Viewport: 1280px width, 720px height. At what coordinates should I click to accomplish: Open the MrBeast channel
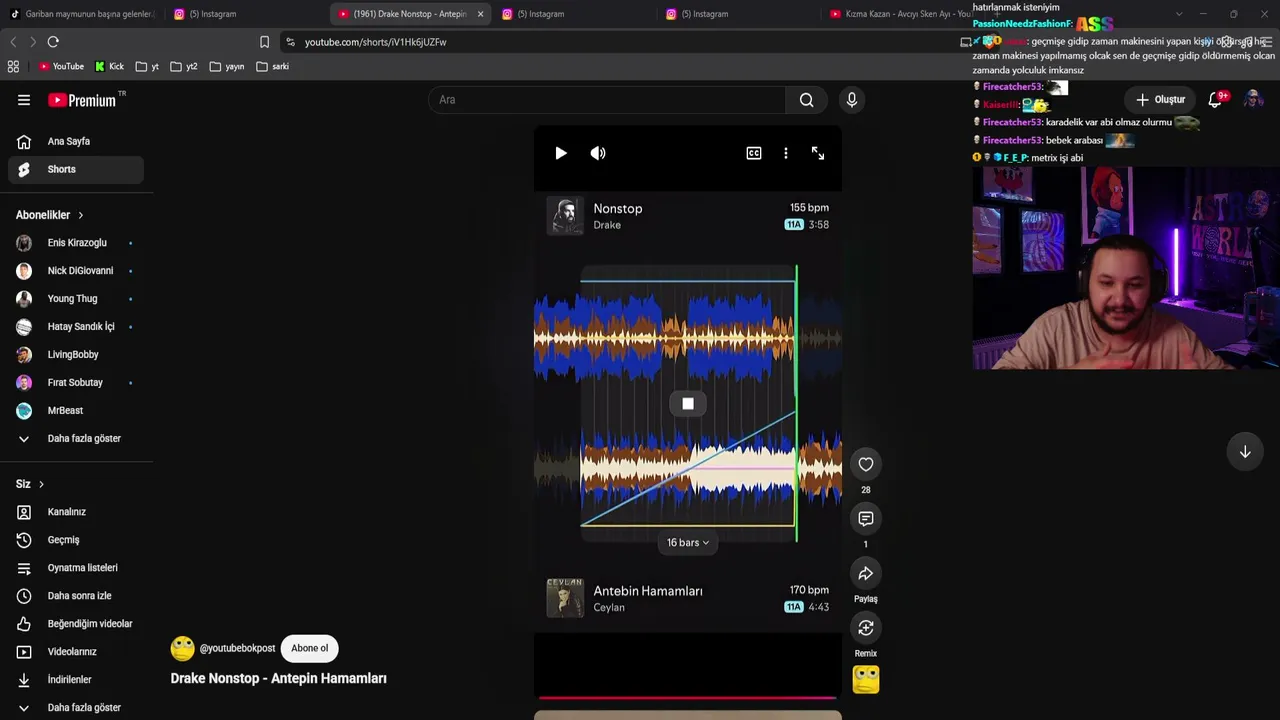tap(76, 411)
